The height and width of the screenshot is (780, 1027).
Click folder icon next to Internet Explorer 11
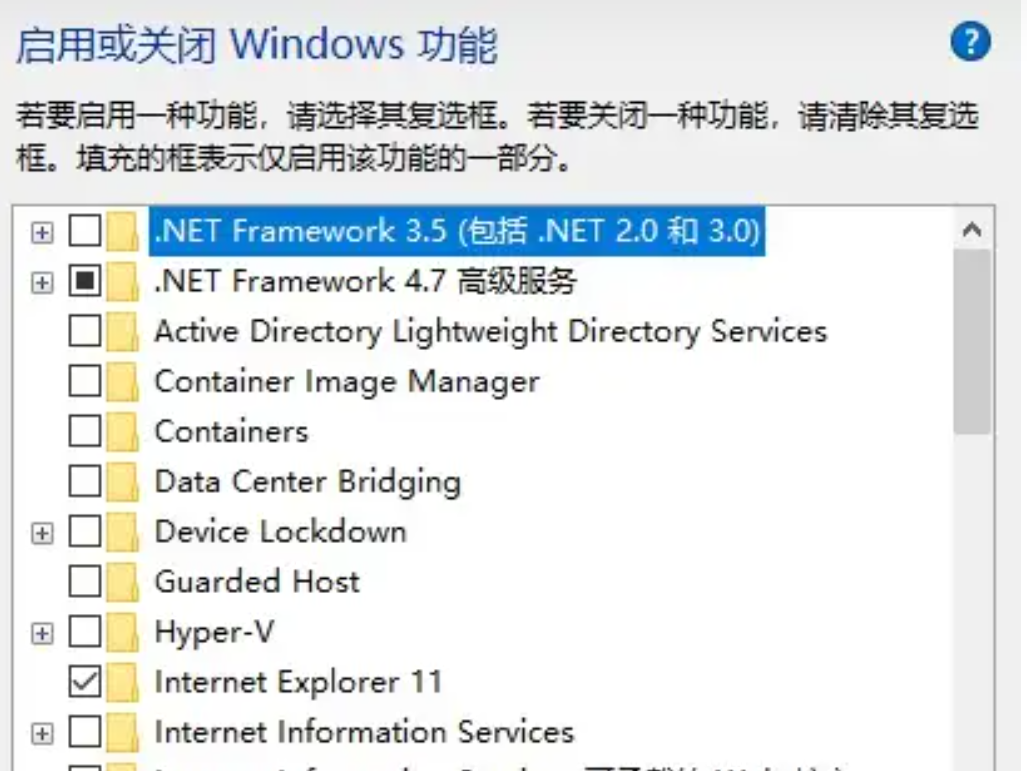[123, 682]
